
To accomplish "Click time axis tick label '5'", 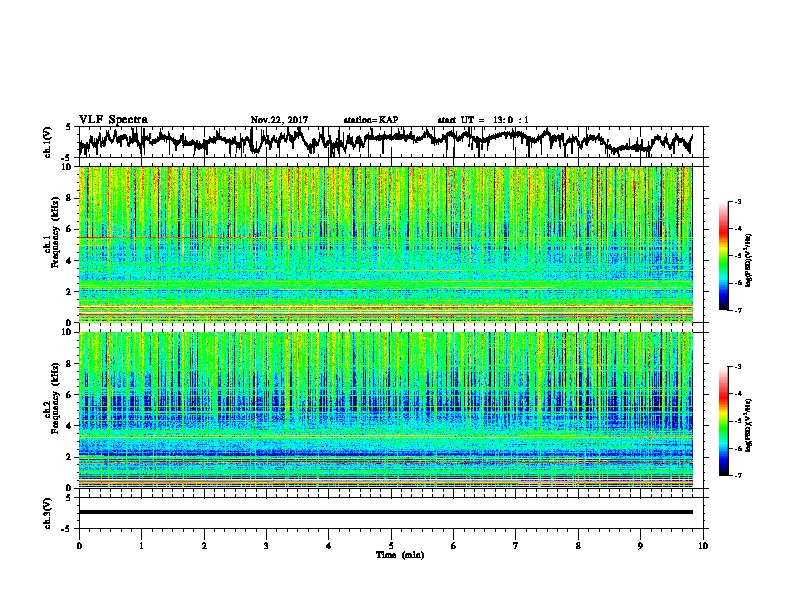I will coord(391,546).
